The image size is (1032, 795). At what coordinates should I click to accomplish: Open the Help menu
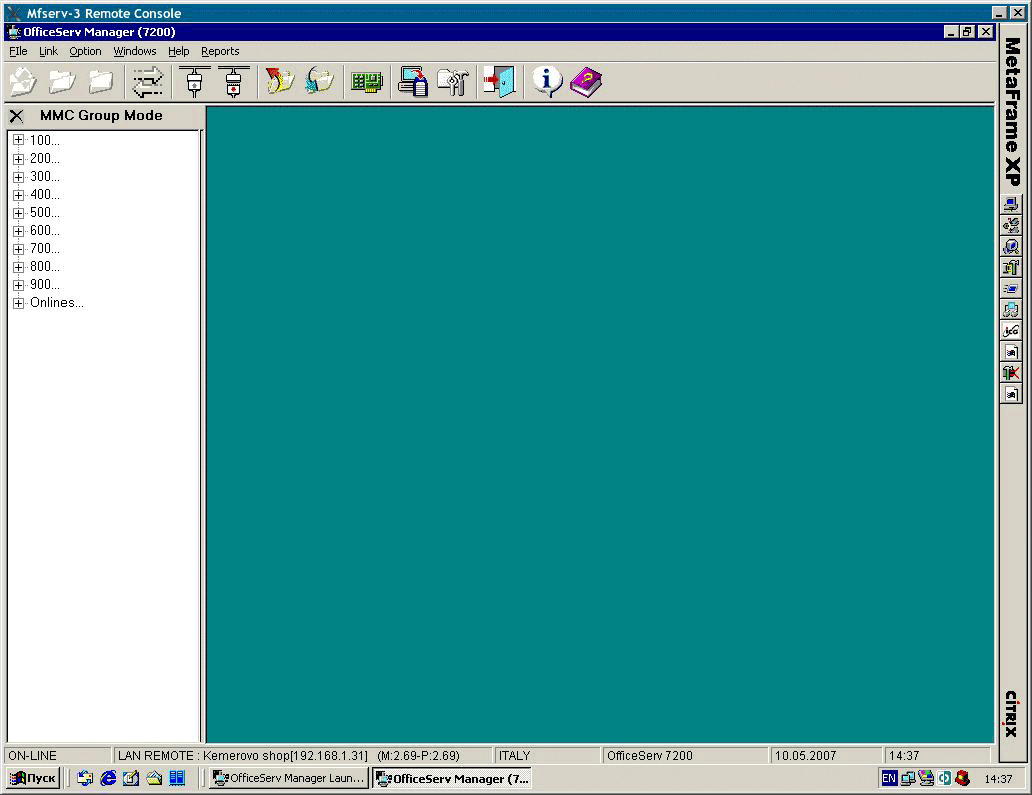pos(178,51)
